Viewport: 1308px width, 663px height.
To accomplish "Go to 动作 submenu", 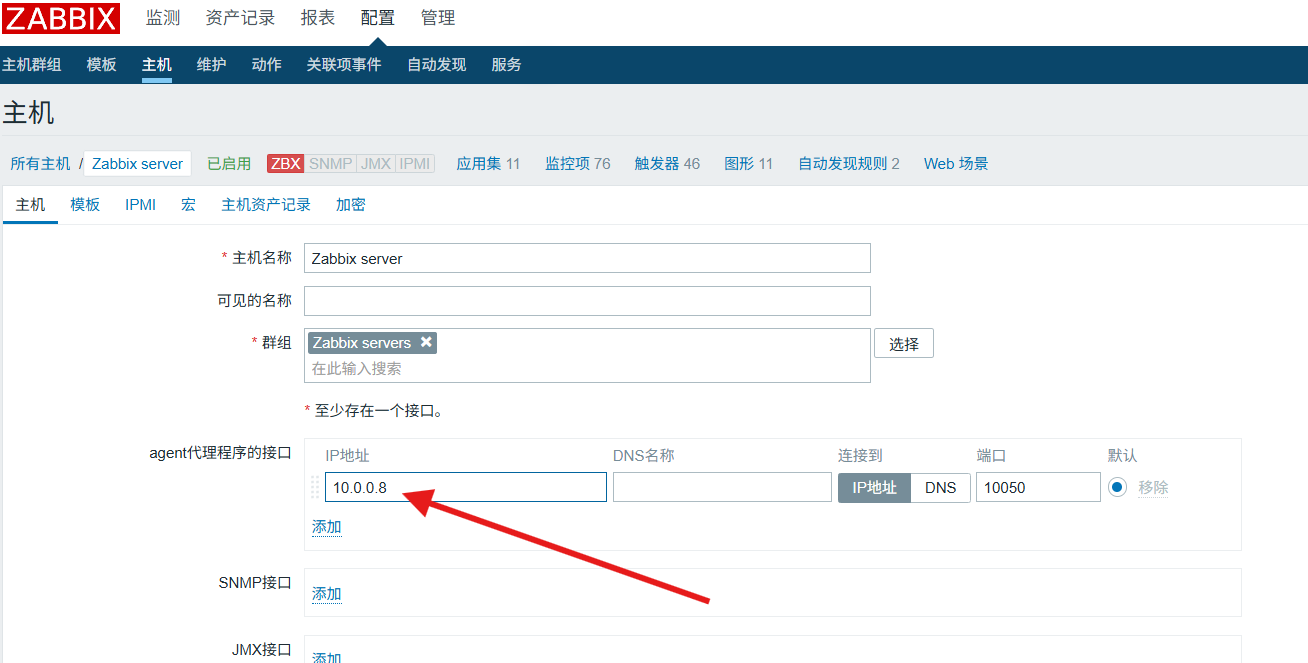I will (267, 64).
